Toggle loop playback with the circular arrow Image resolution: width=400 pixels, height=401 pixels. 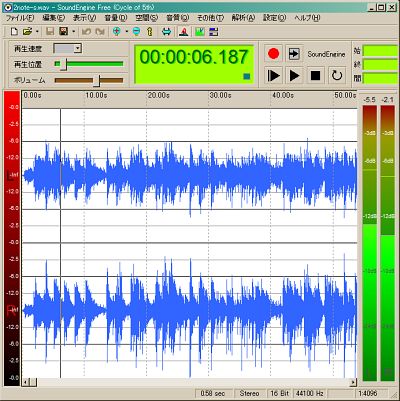click(x=337, y=75)
